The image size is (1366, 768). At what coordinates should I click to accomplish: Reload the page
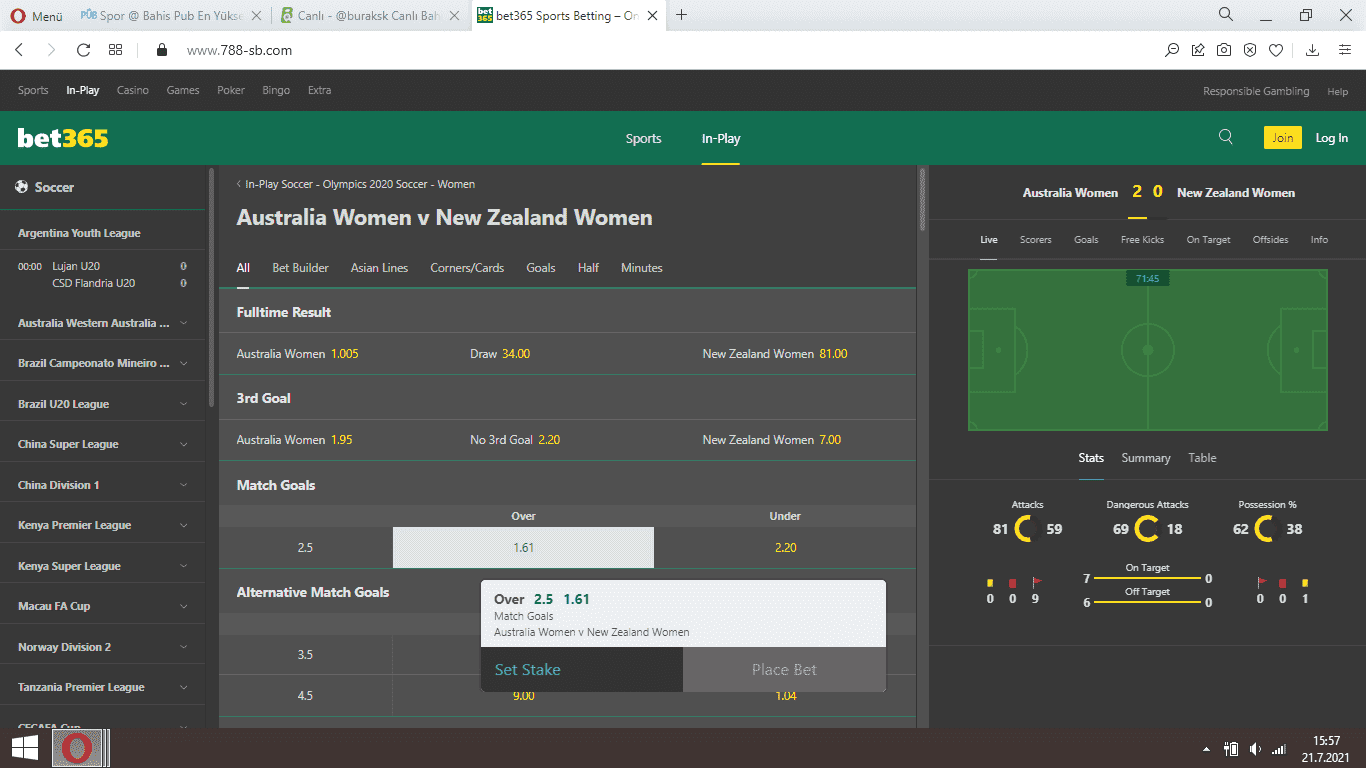pos(83,50)
